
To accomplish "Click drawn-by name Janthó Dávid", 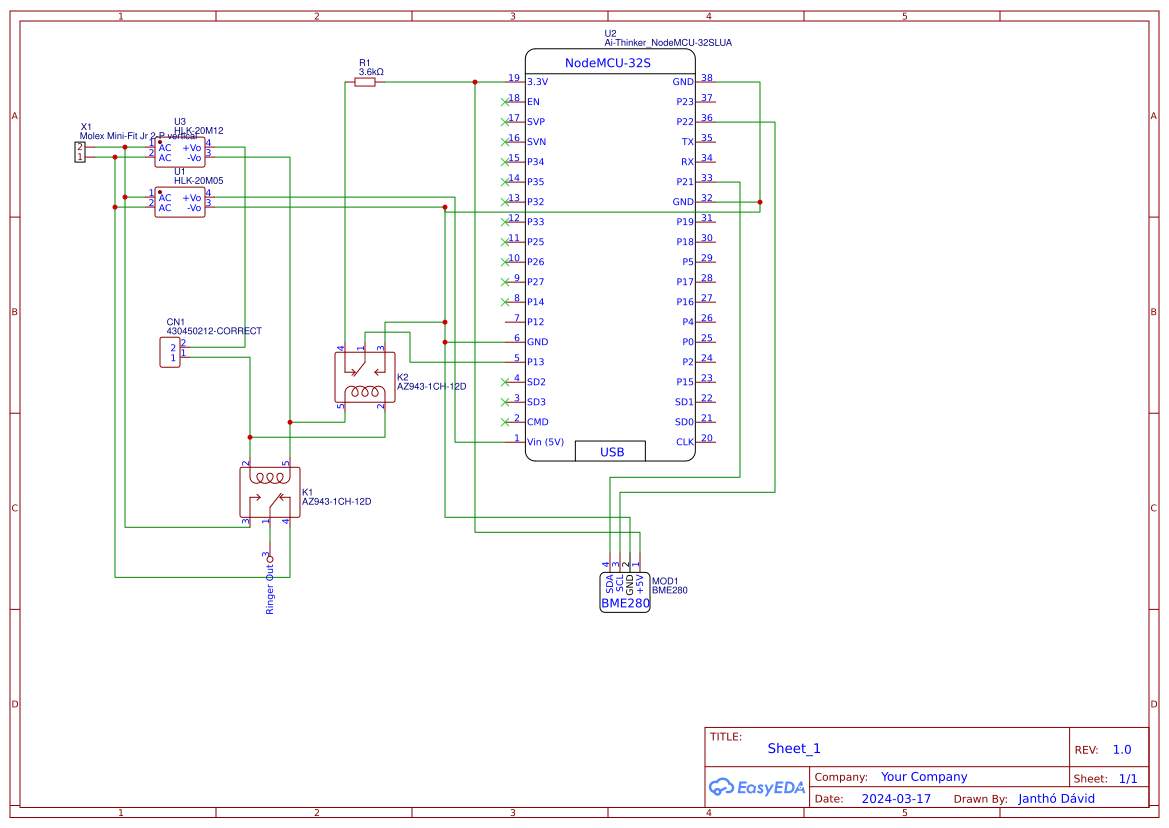I will click(1057, 798).
